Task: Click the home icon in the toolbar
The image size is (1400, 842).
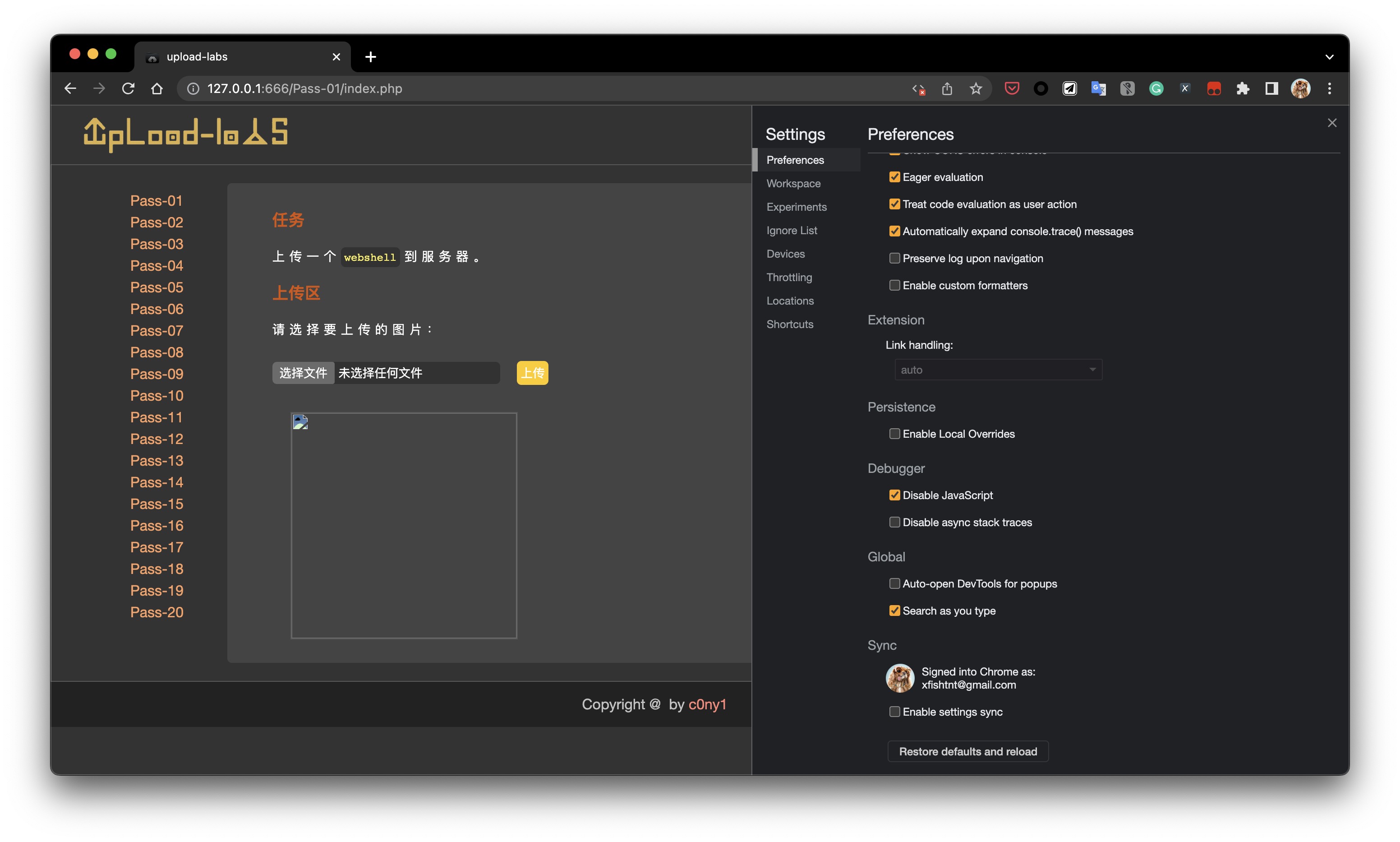Action: coord(157,88)
